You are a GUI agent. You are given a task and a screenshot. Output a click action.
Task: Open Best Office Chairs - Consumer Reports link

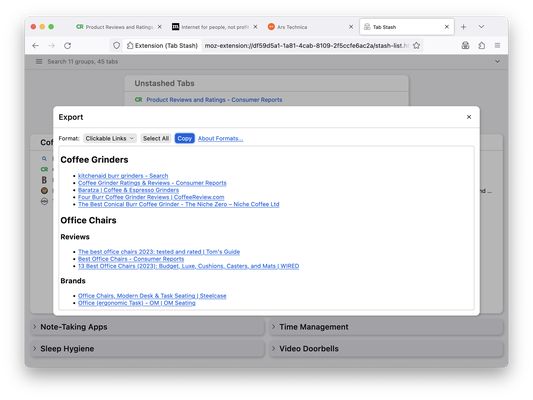[x=131, y=259]
